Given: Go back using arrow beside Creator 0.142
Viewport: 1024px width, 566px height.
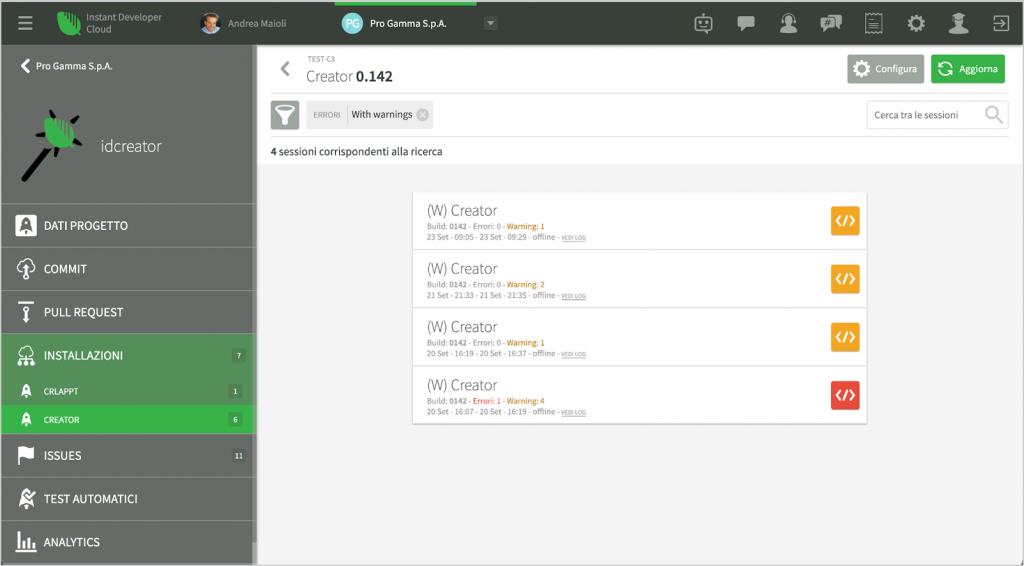Looking at the screenshot, I should [x=285, y=69].
